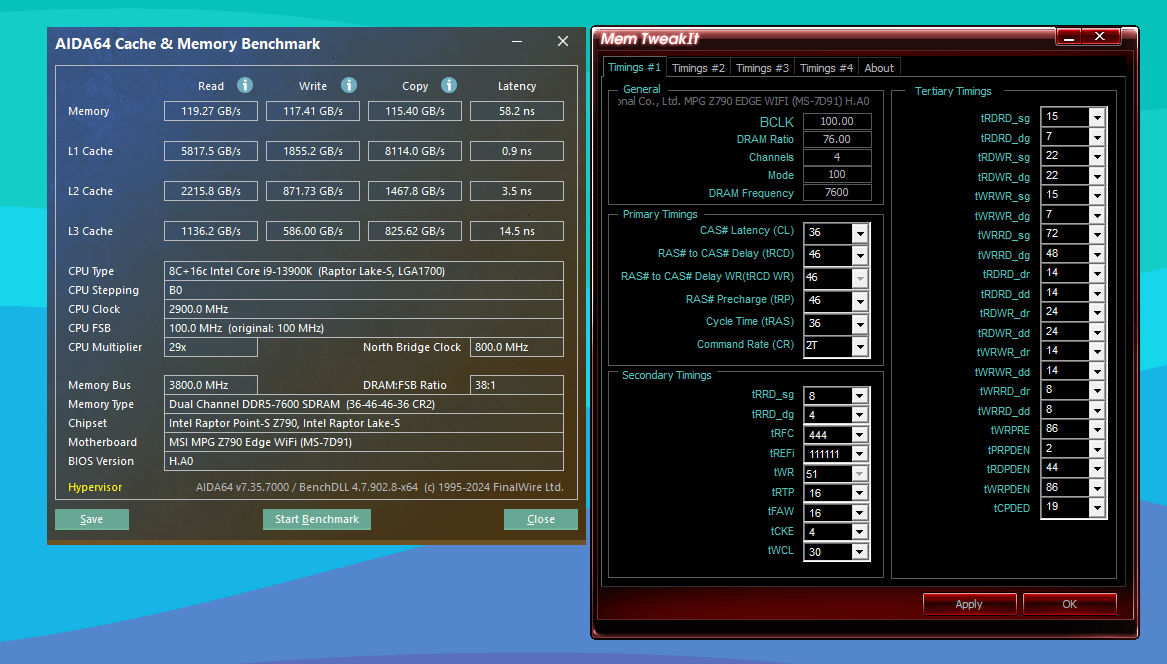Expand the RAS# Precharge (tRP) dropdown
This screenshot has height=664, width=1167.
point(860,301)
